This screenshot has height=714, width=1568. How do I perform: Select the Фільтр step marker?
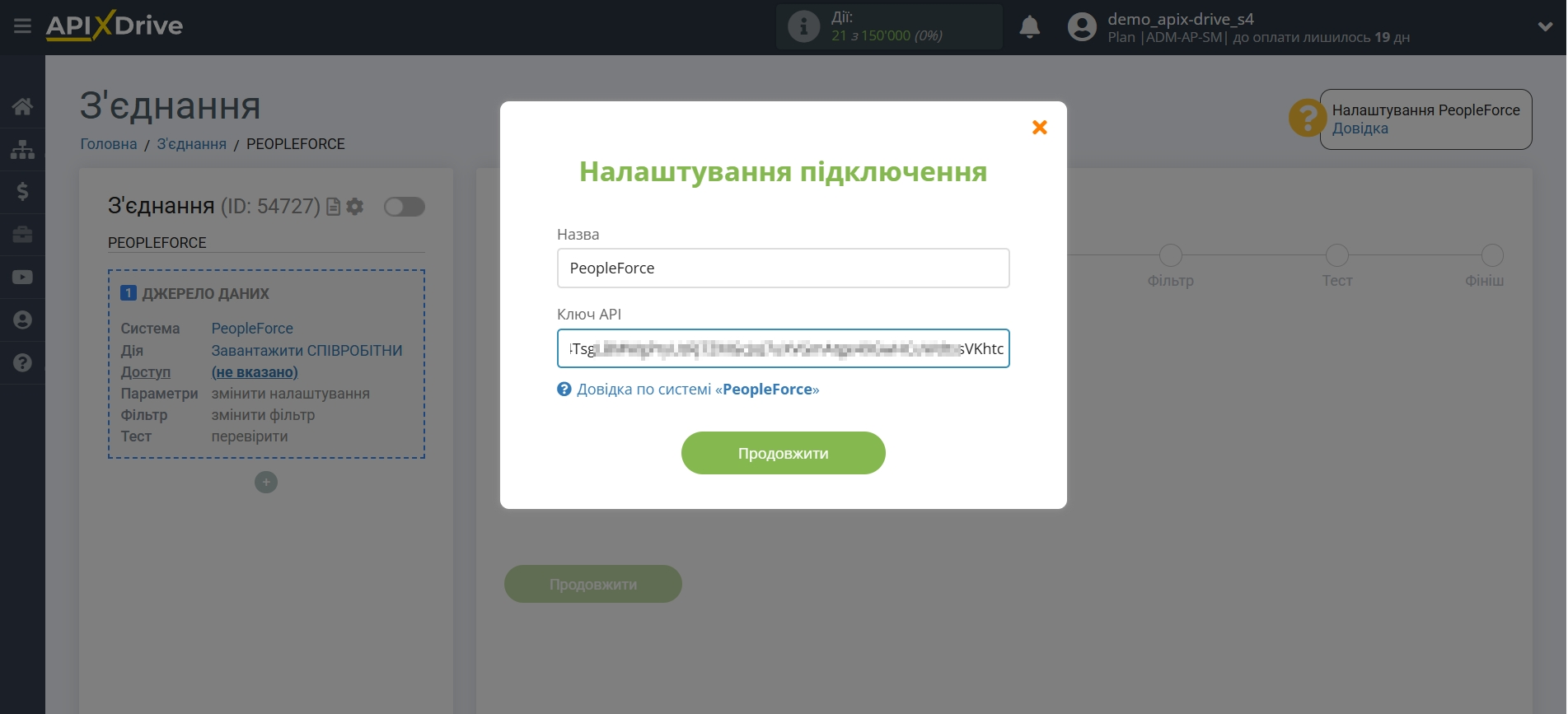click(x=1170, y=255)
